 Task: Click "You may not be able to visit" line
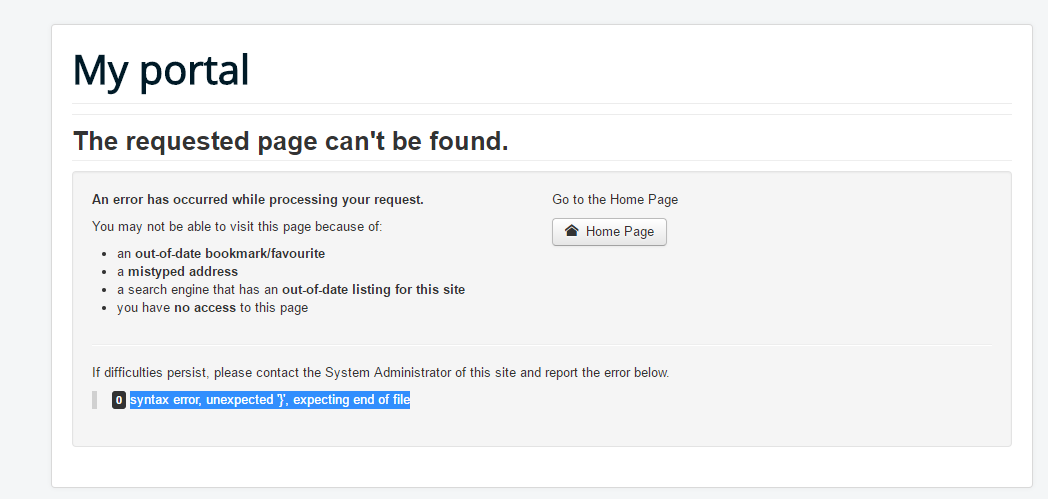click(x=237, y=226)
